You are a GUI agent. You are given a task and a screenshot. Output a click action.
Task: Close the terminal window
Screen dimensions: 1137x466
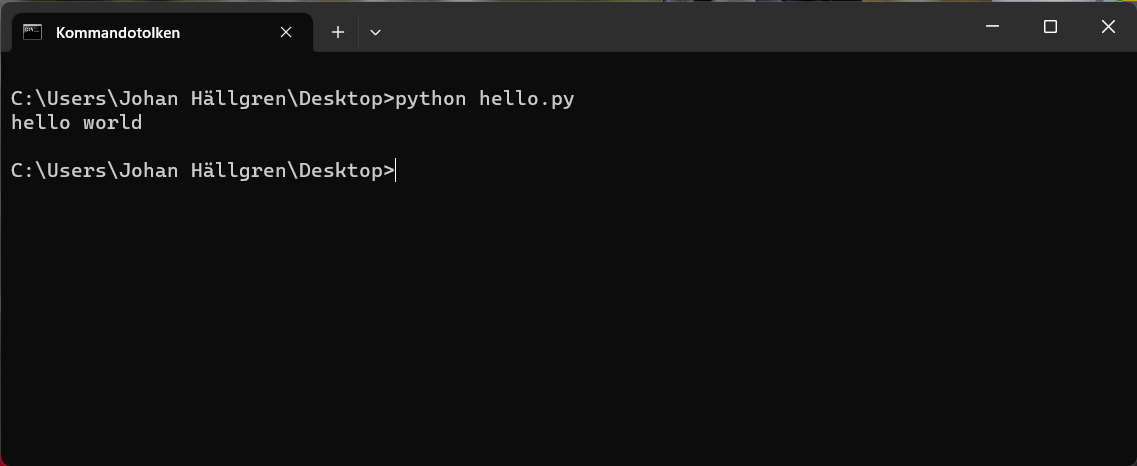1108,27
